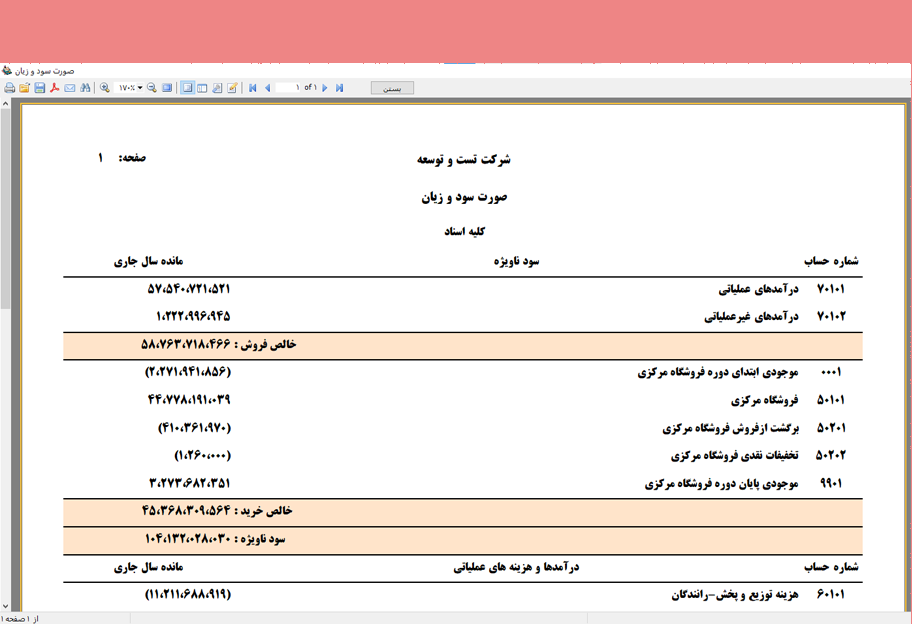Toggle thumbnails panel view
The height and width of the screenshot is (624, 912).
(x=202, y=88)
